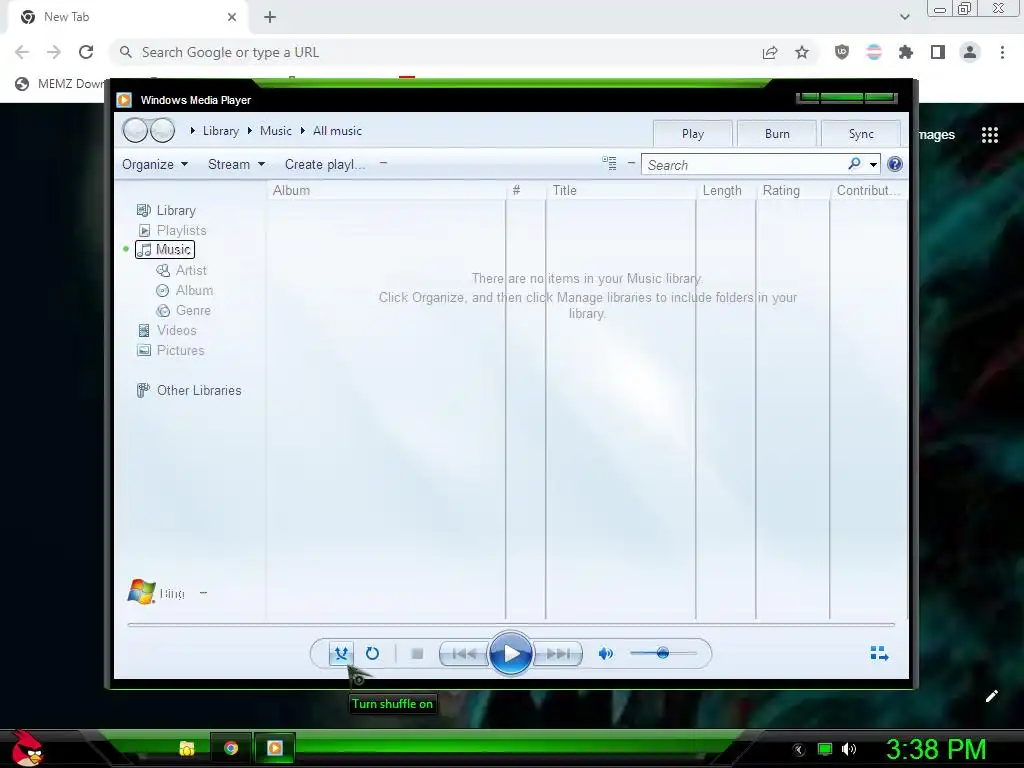Screen dimensions: 1024x768
Task: Open the view options icon
Action: pyautogui.click(x=609, y=163)
